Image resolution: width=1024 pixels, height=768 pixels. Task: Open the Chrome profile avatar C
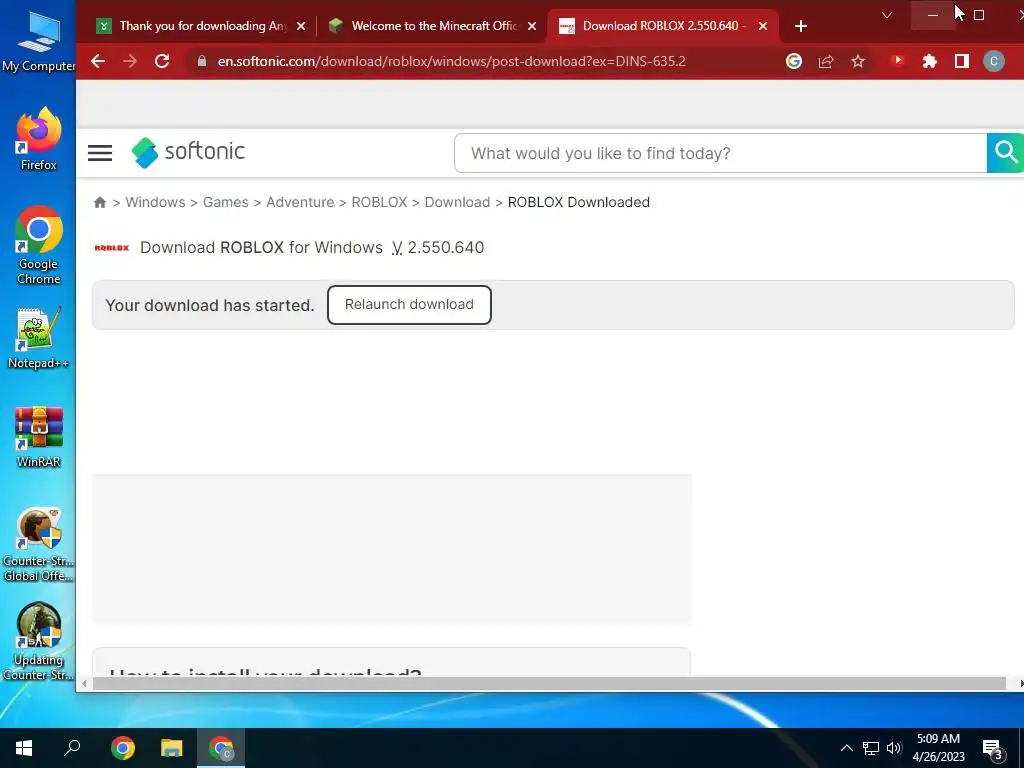993,61
